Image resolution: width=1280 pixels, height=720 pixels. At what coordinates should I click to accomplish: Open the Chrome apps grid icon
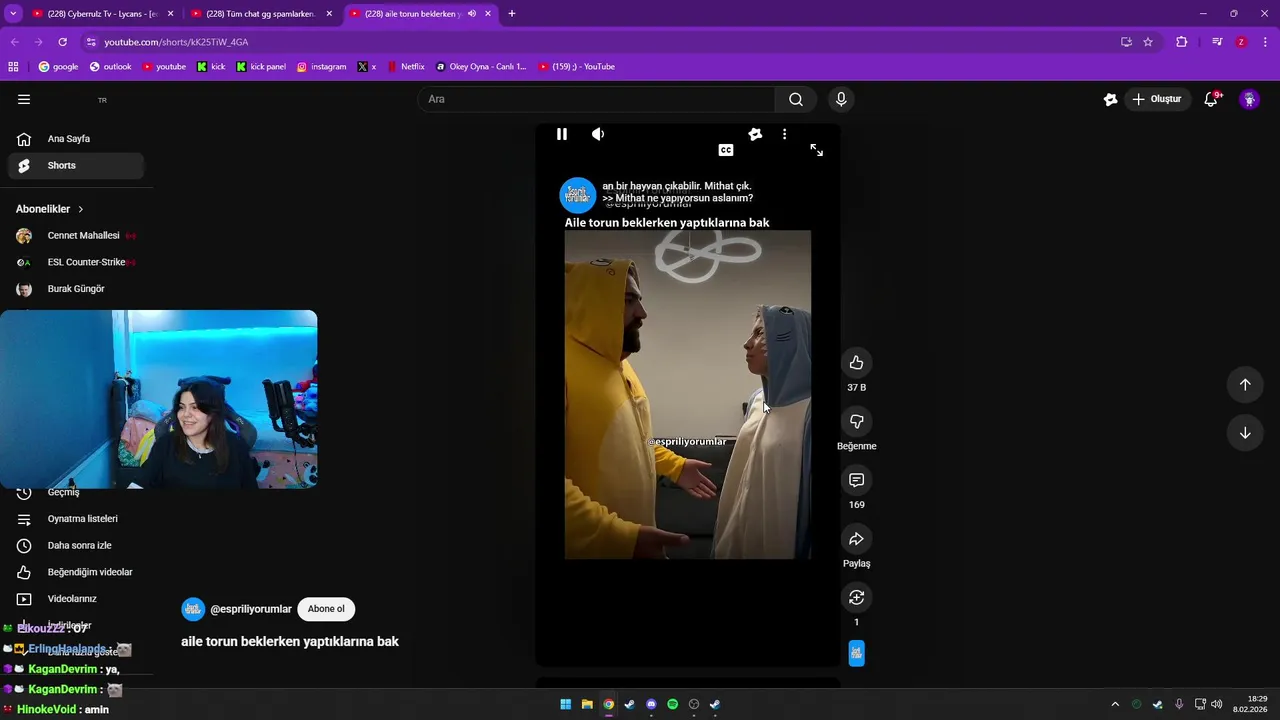click(13, 67)
